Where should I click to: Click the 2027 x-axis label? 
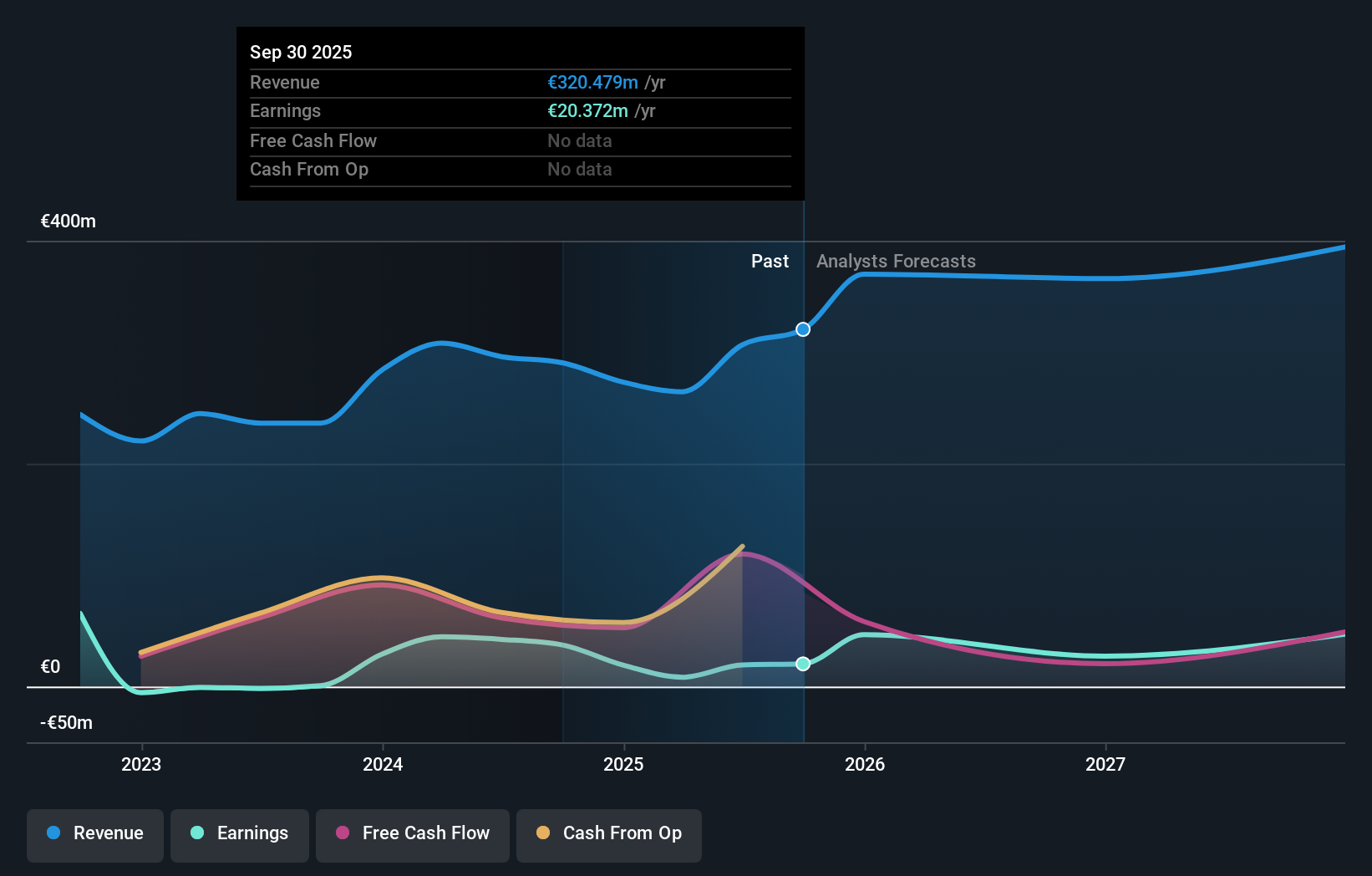(x=1105, y=764)
